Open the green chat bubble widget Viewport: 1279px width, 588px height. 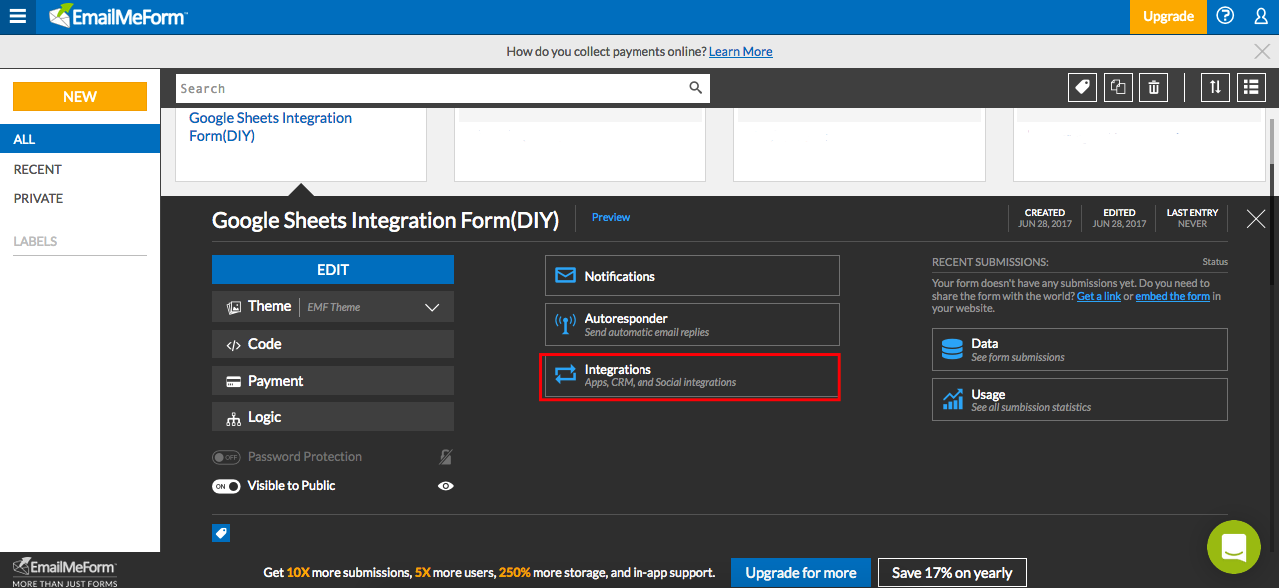pos(1234,547)
